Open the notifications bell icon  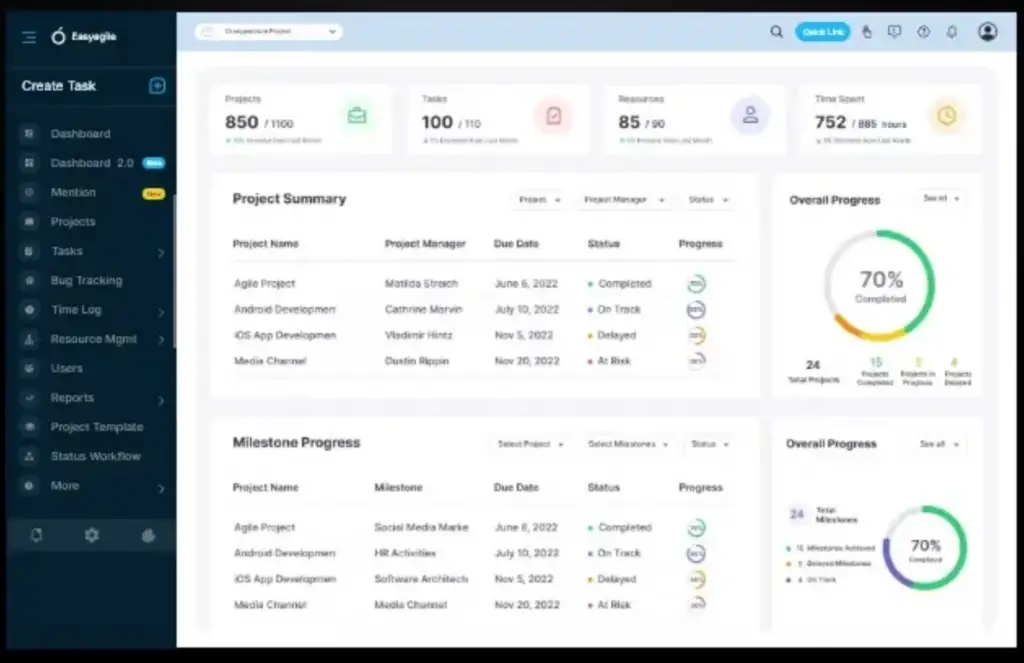point(952,31)
